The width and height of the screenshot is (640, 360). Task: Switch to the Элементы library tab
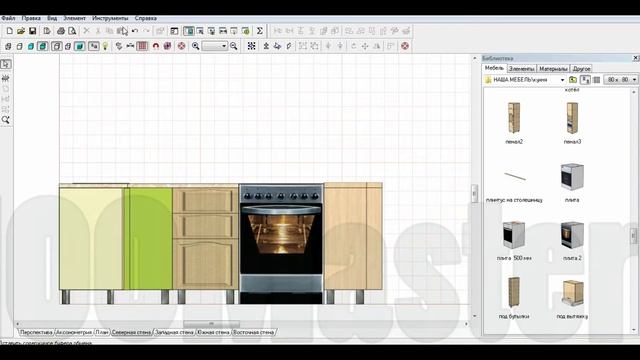click(521, 69)
